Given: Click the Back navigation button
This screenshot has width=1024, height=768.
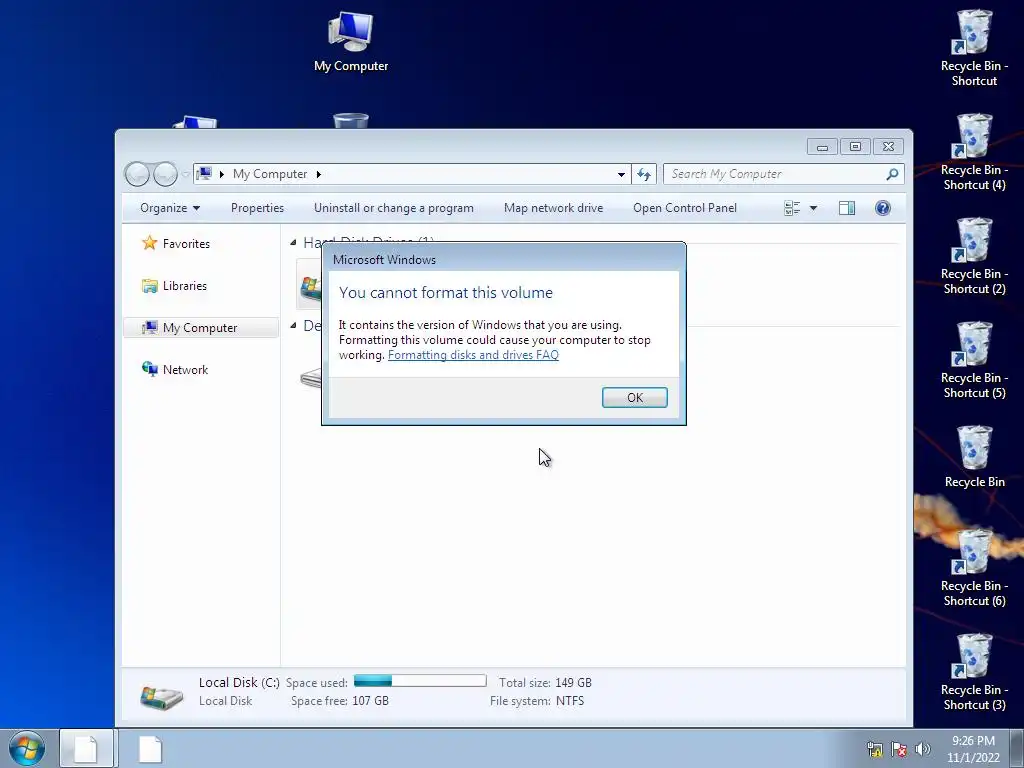Looking at the screenshot, I should point(137,174).
